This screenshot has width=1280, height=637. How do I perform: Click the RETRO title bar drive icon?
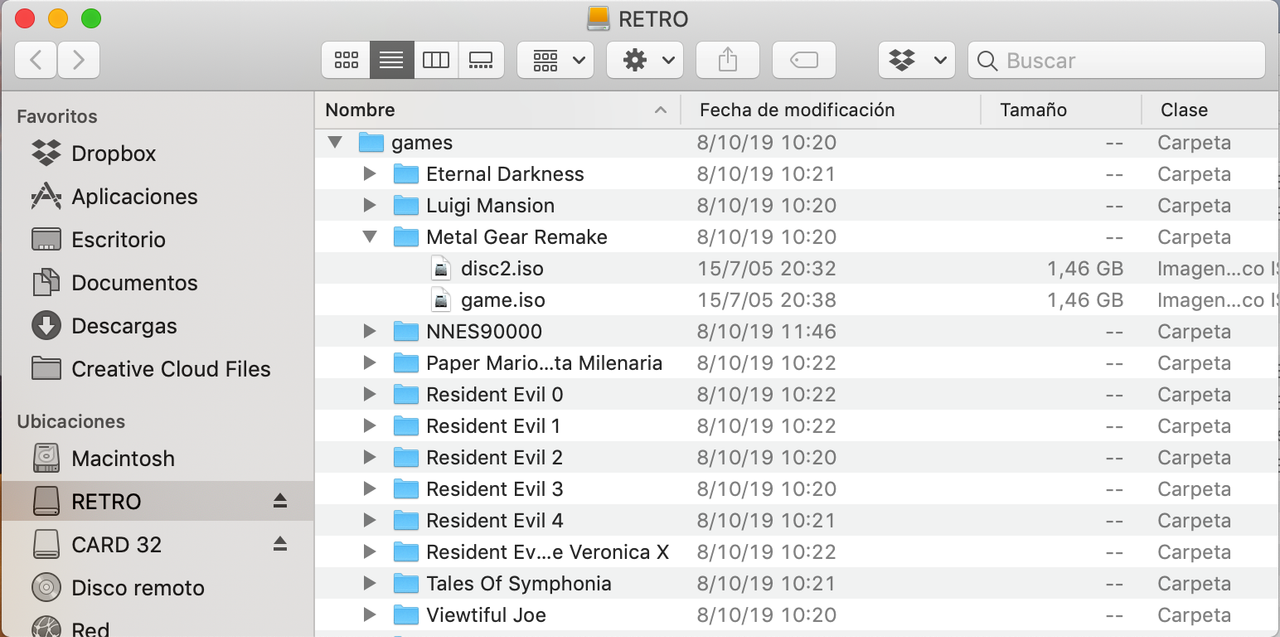pos(598,19)
